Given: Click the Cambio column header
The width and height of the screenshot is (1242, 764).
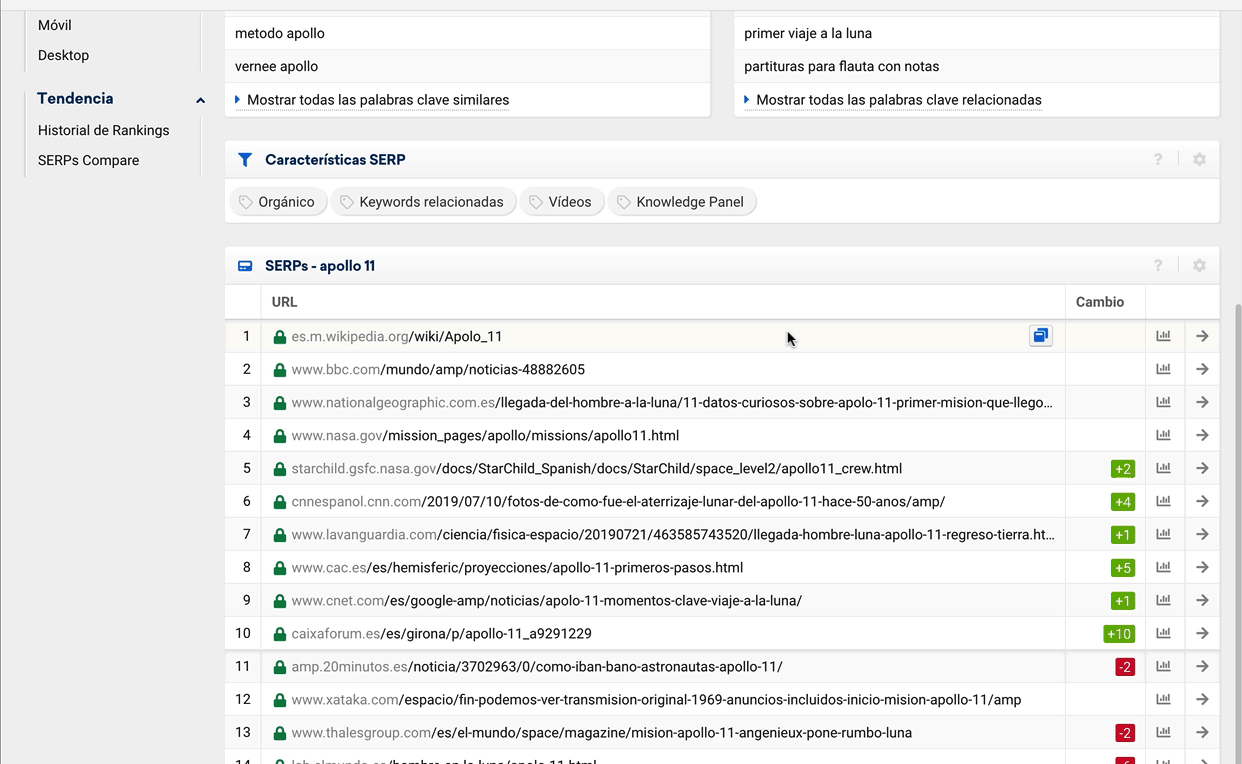Looking at the screenshot, I should pyautogui.click(x=1099, y=302).
